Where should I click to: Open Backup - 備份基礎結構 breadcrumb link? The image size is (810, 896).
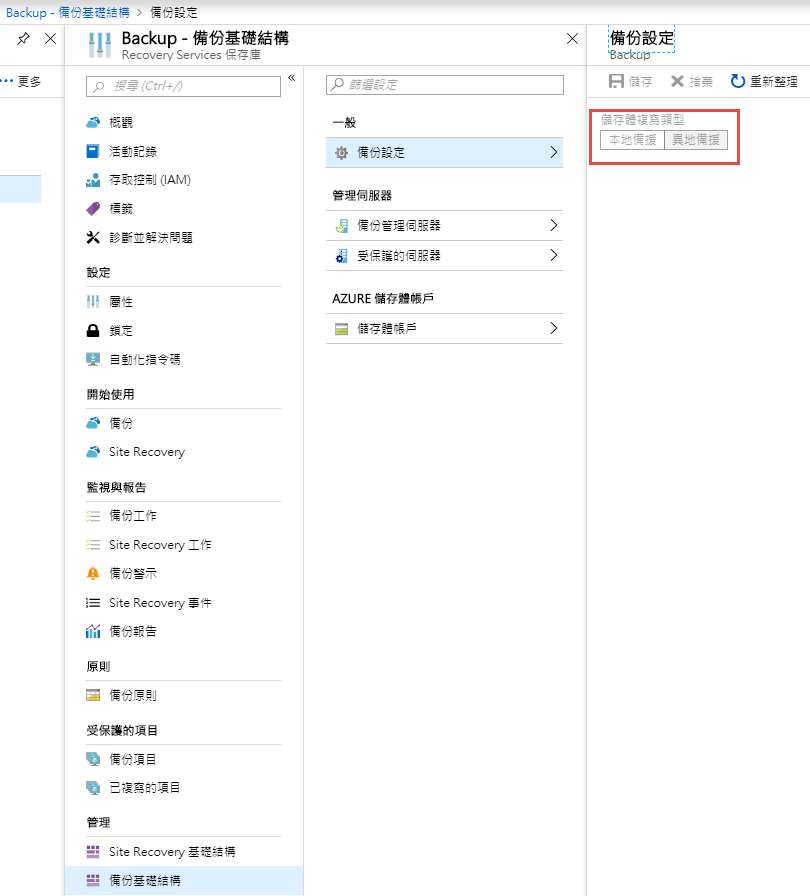coord(67,13)
